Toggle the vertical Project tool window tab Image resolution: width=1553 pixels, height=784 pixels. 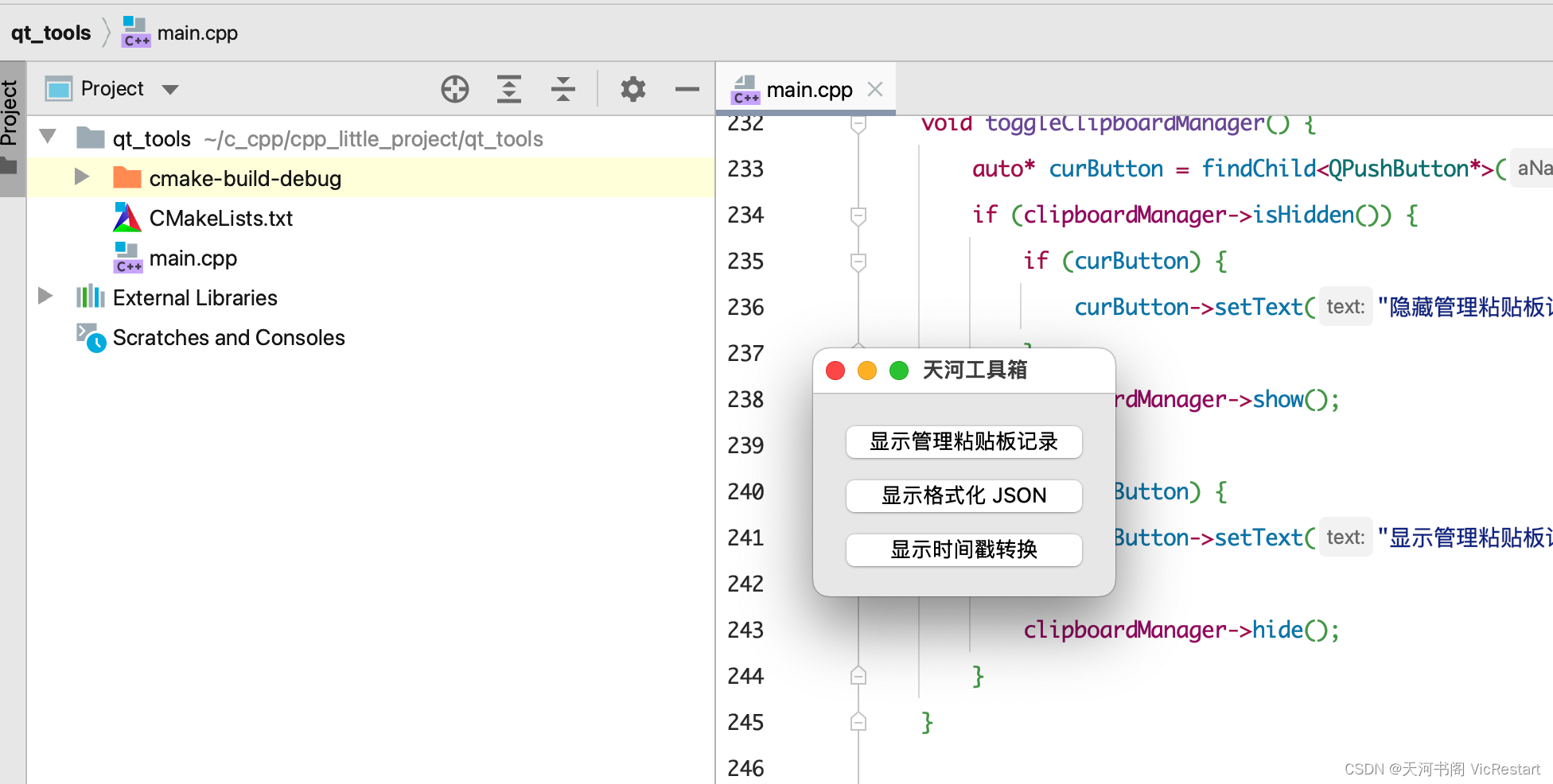point(11,127)
